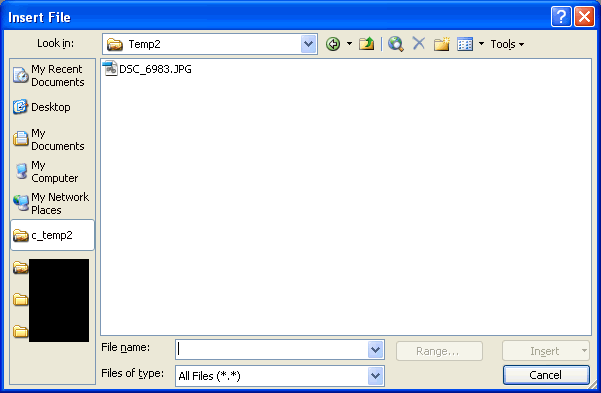Click the Delete X icon
This screenshot has width=601, height=393.
(419, 43)
